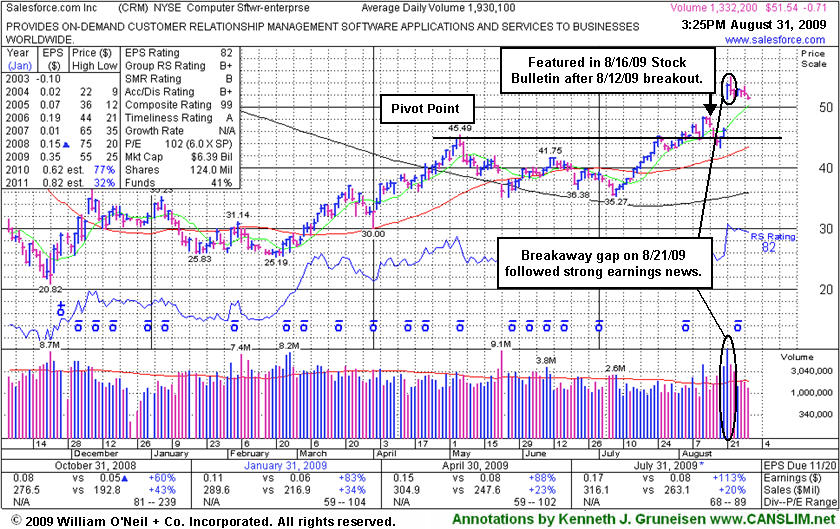Select the 30.00 price label
The width and height of the screenshot is (840, 529).
373,234
